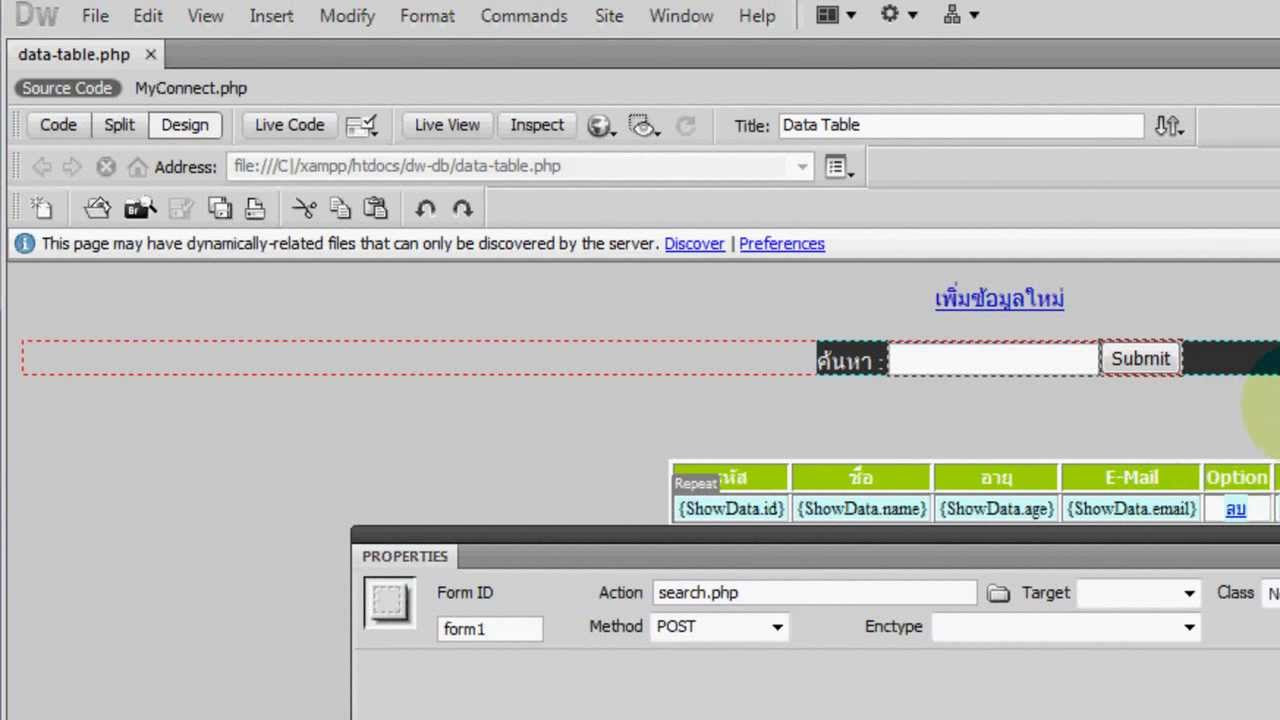Open the Site management icon menu
Viewport: 1280px width, 720px height.
click(x=960, y=15)
